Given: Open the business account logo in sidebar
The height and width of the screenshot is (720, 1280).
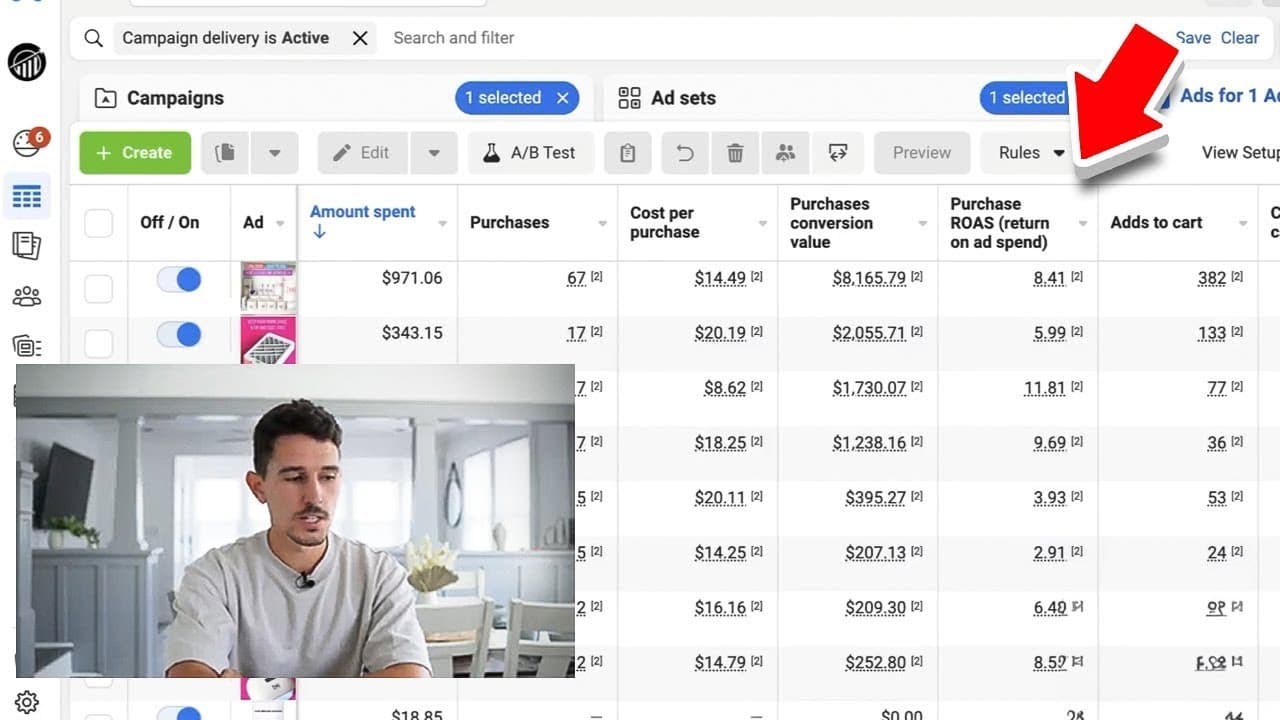Looking at the screenshot, I should click(x=27, y=62).
